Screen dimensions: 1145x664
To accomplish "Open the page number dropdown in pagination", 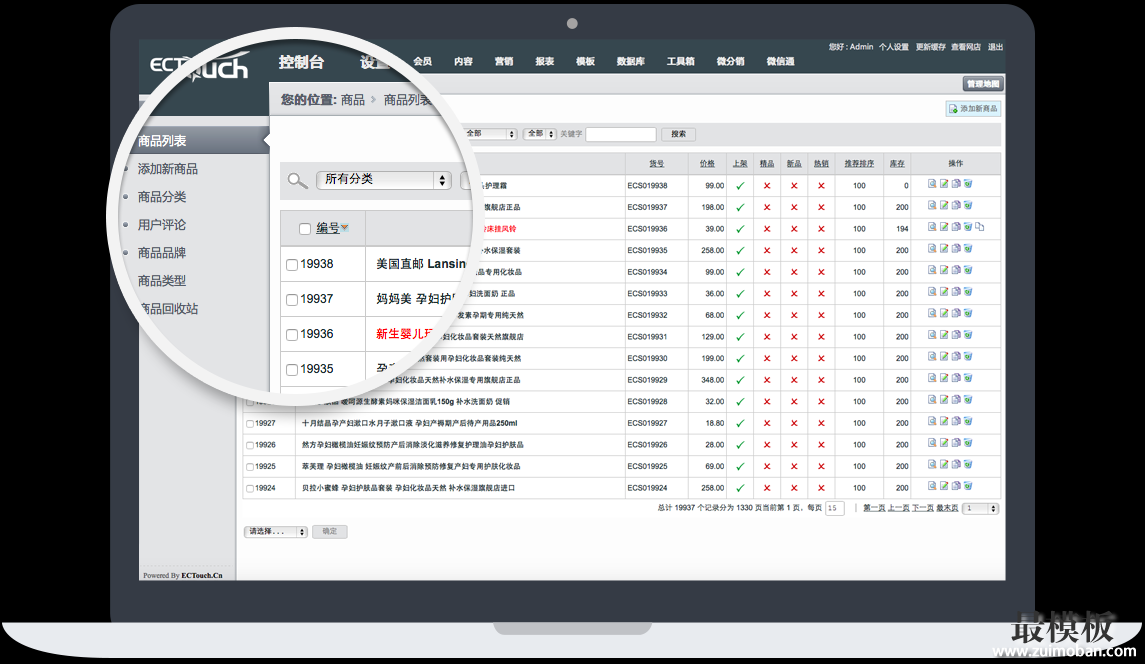I will pyautogui.click(x=980, y=508).
